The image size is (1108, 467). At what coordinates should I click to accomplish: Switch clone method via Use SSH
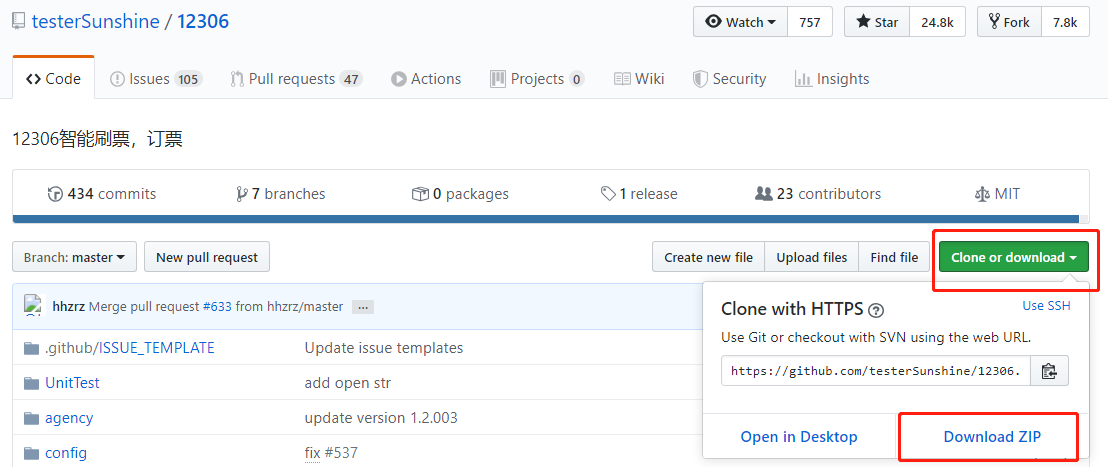[1047, 306]
